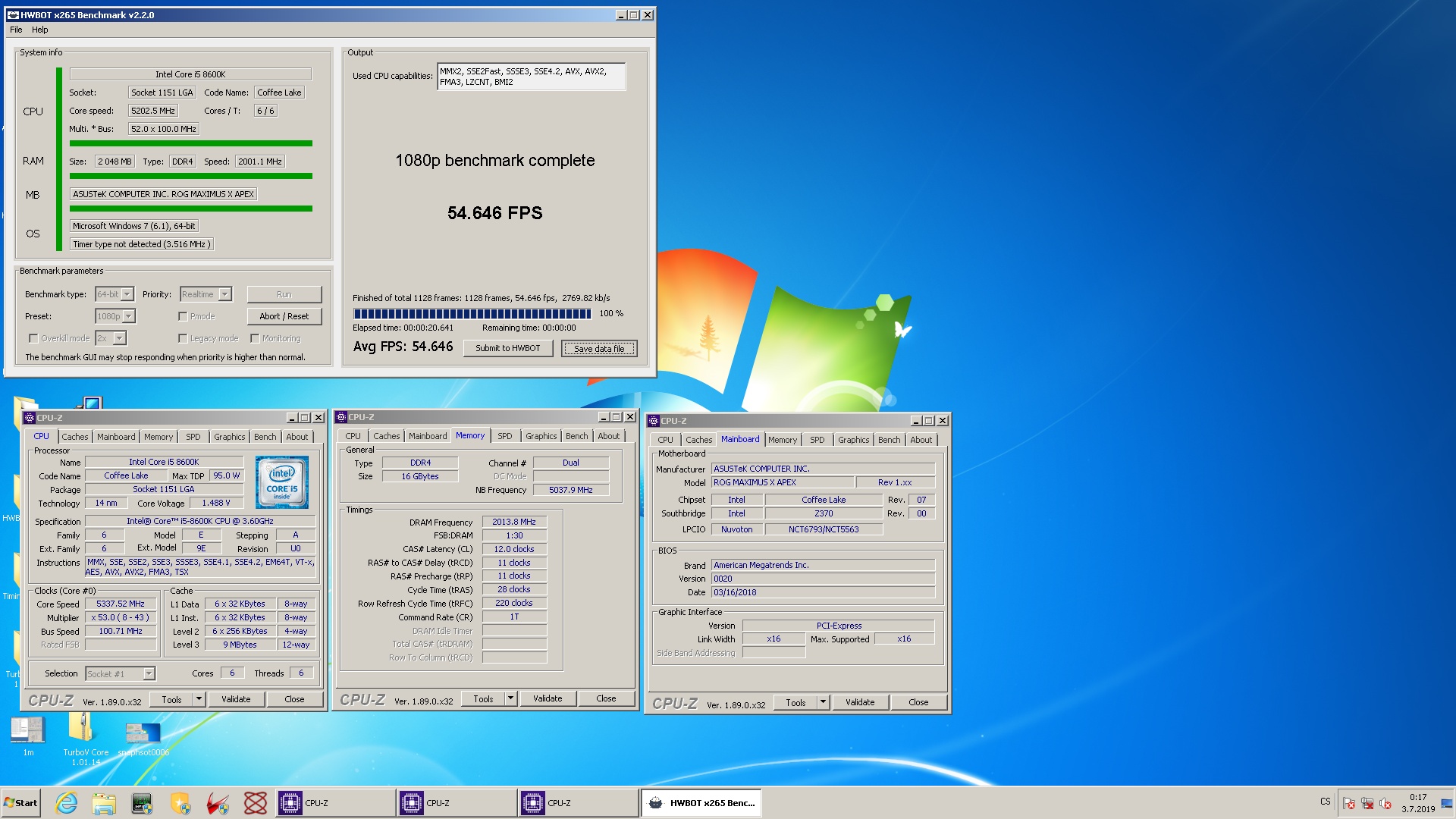Switch to second CPU-Z taskbar button
Screen dimensions: 1456x819
tap(456, 803)
